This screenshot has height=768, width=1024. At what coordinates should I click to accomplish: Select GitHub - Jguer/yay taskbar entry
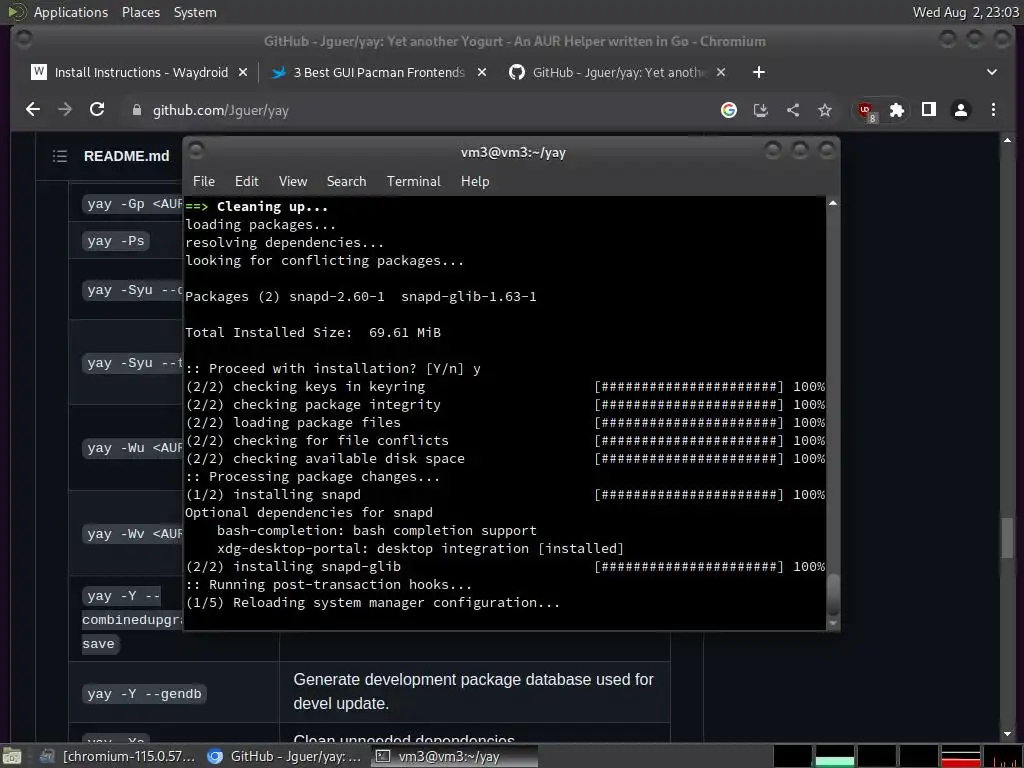point(285,756)
